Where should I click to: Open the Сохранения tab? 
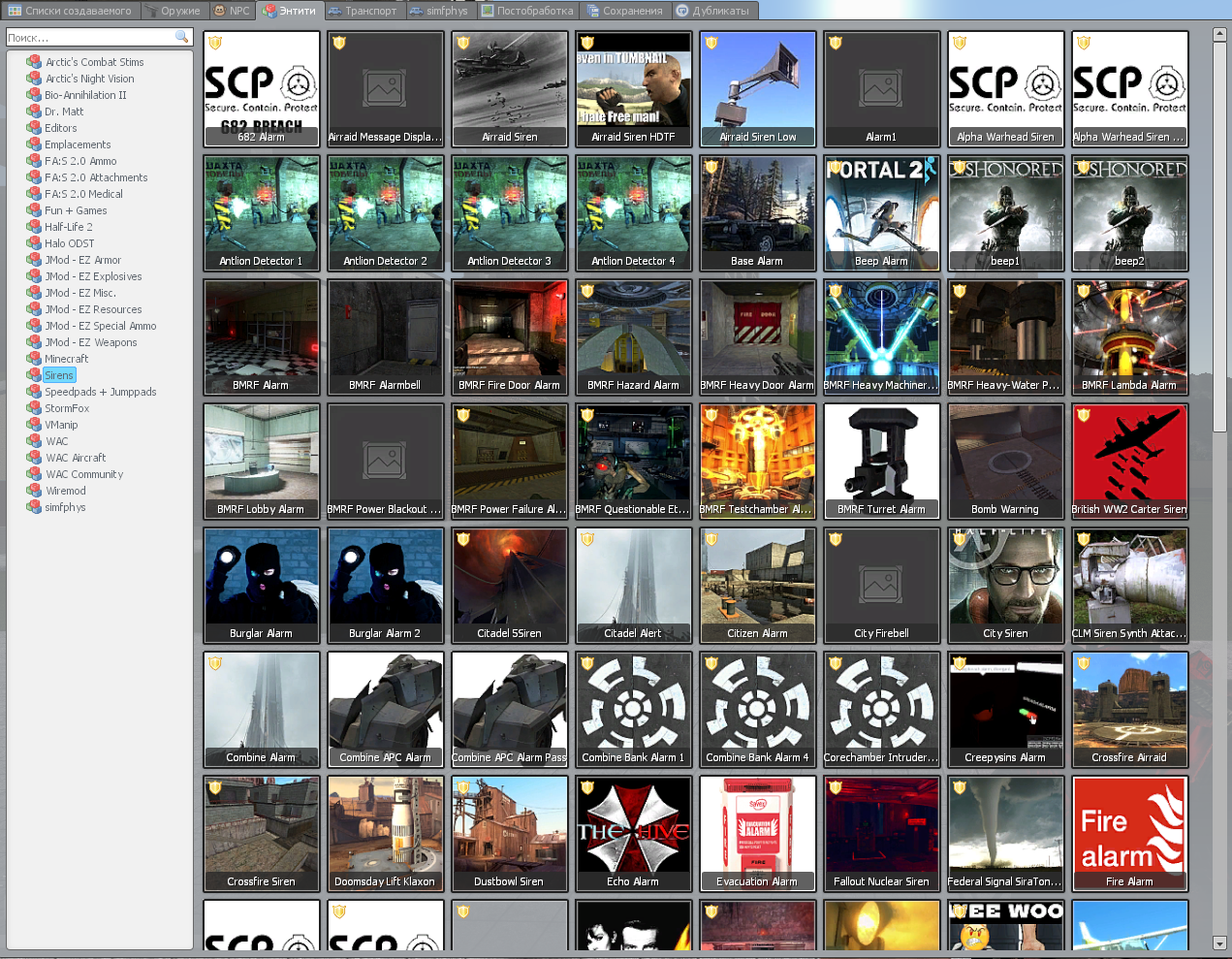[x=626, y=11]
